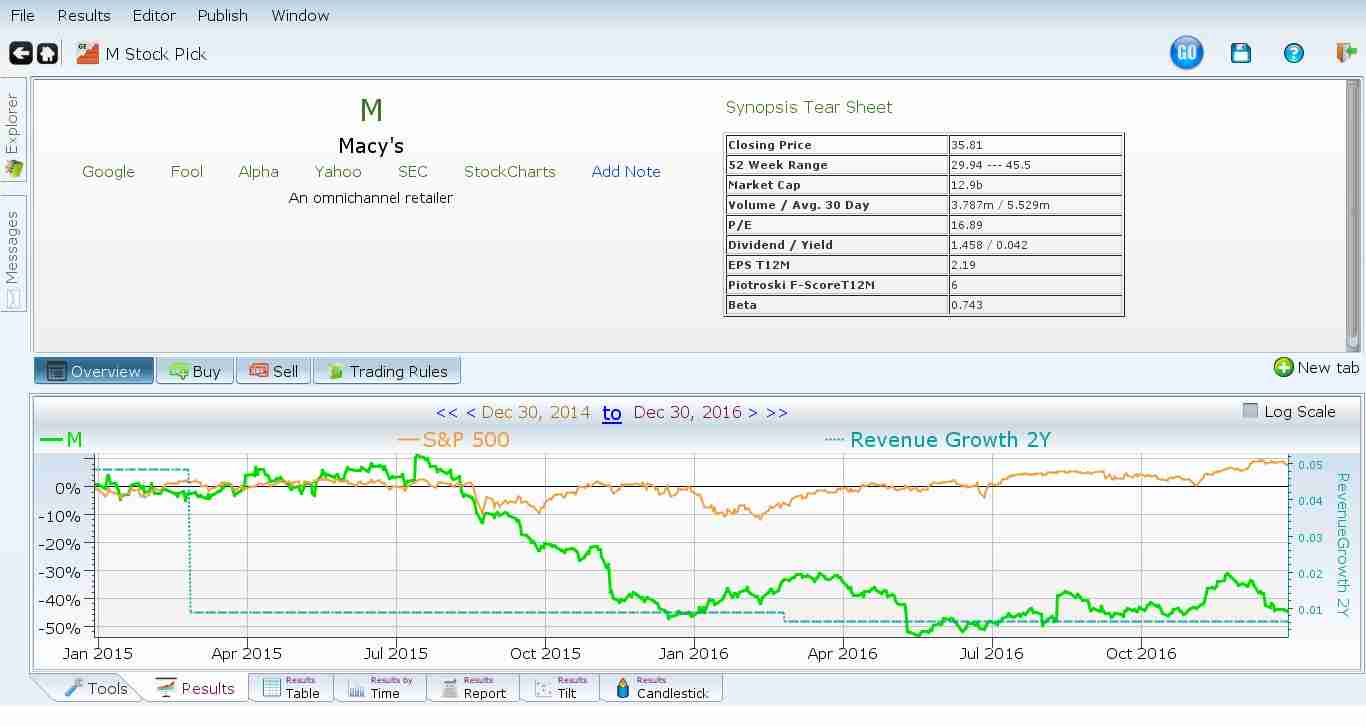Click the Macy's company name

pos(371,145)
